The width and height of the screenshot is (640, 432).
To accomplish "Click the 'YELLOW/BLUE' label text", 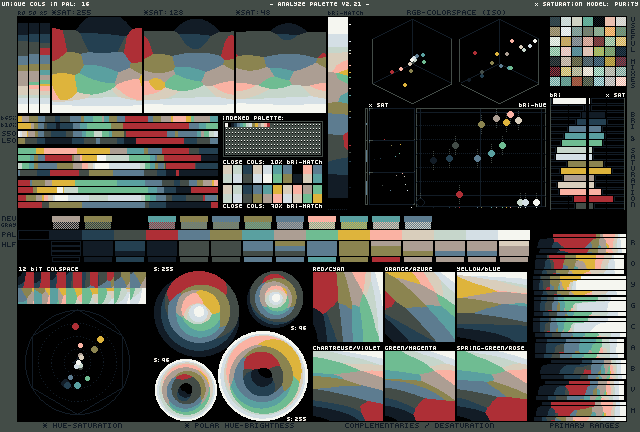I will point(478,269).
